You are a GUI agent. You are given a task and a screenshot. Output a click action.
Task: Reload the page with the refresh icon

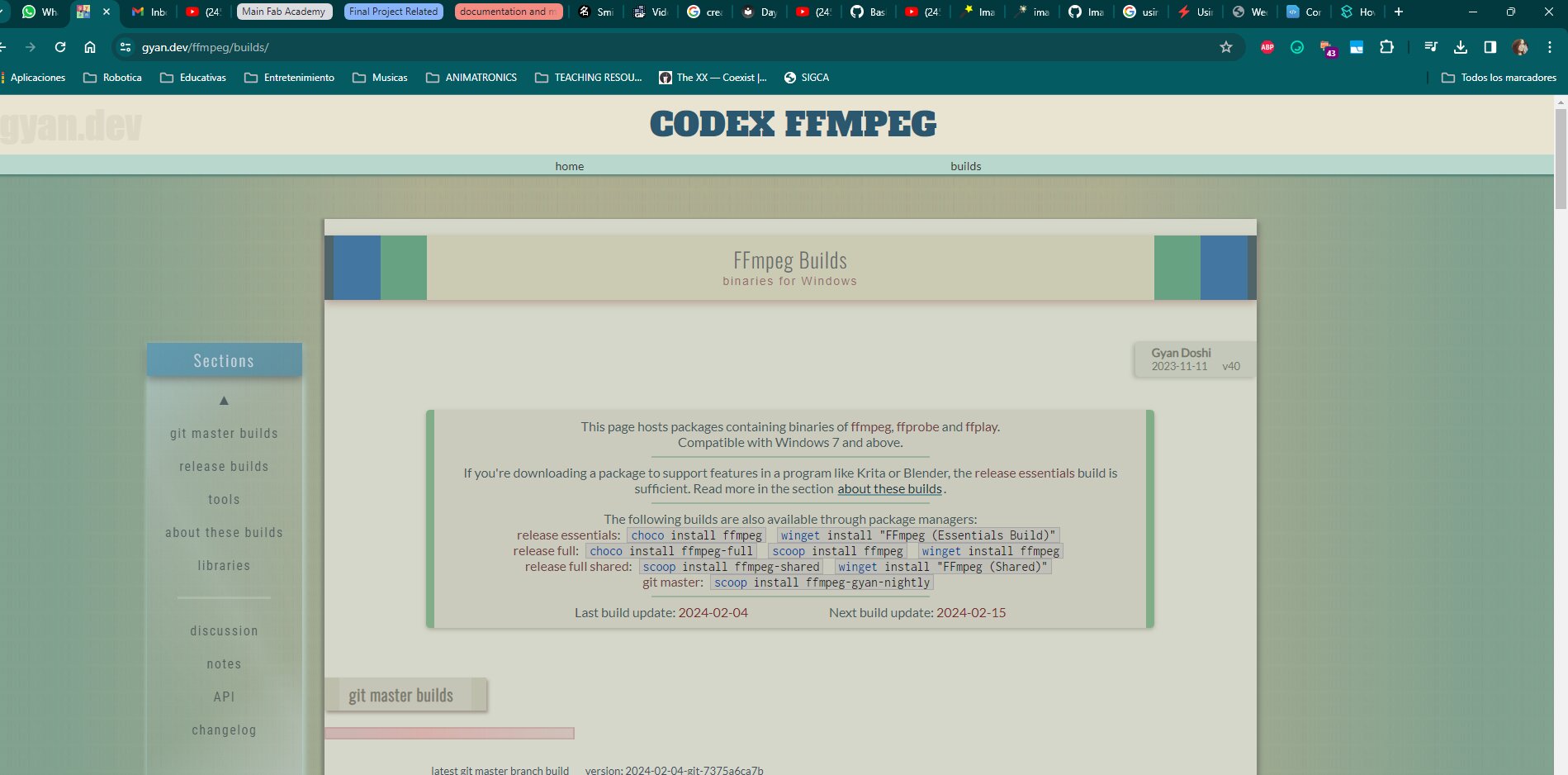[x=60, y=47]
